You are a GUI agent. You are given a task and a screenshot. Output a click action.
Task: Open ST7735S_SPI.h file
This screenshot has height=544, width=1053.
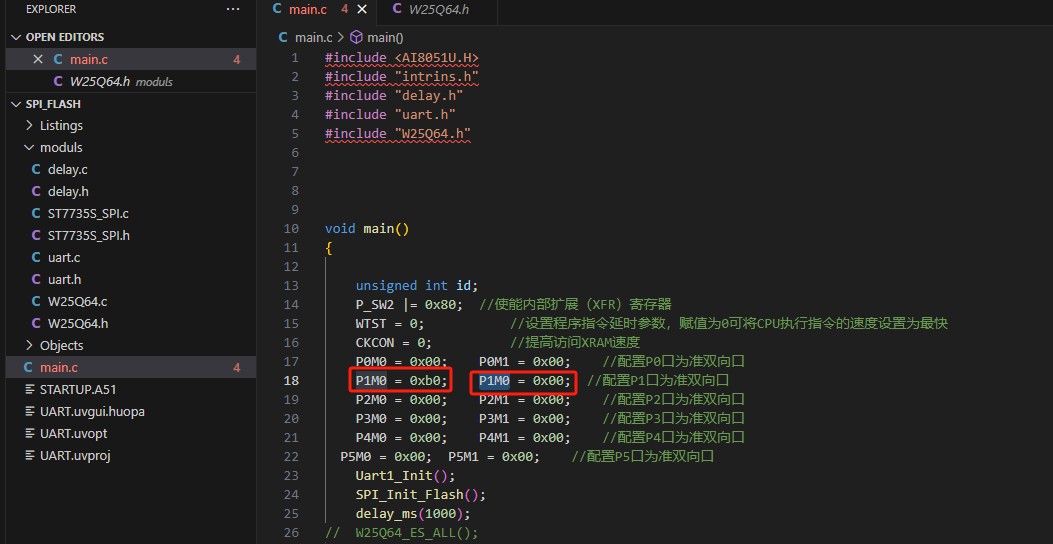pos(89,236)
